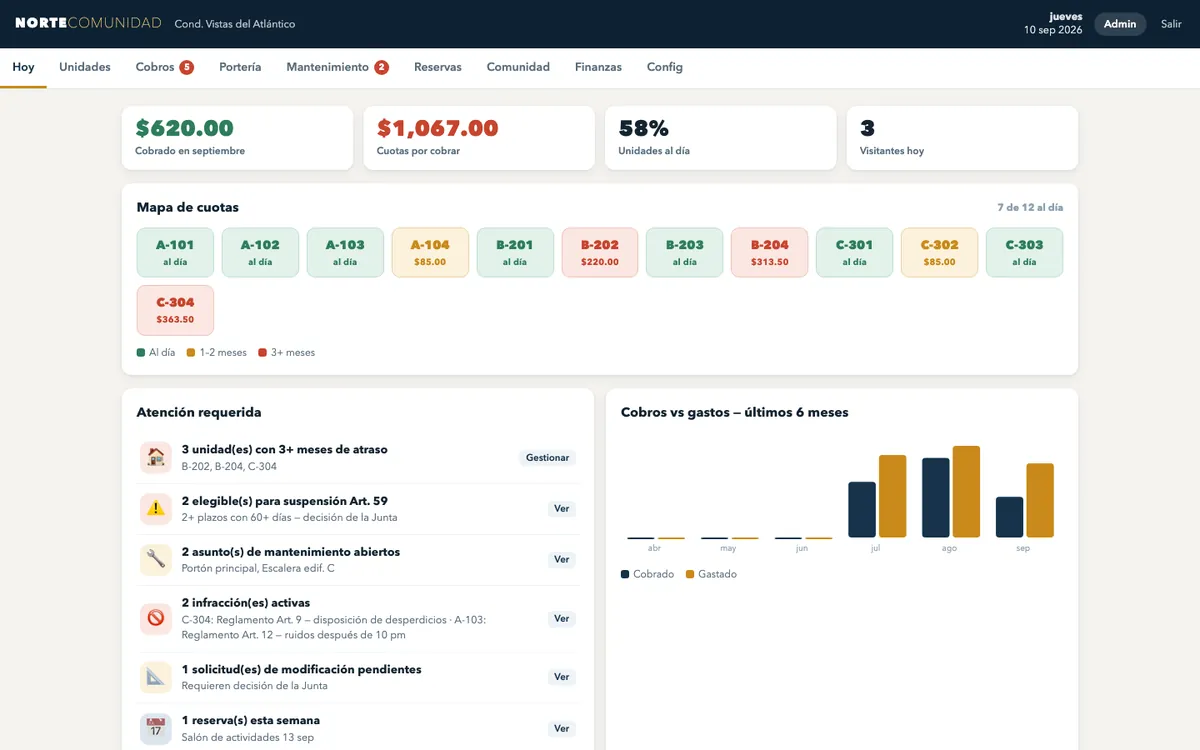Open the Unidades tab
This screenshot has width=1200, height=750.
[85, 67]
